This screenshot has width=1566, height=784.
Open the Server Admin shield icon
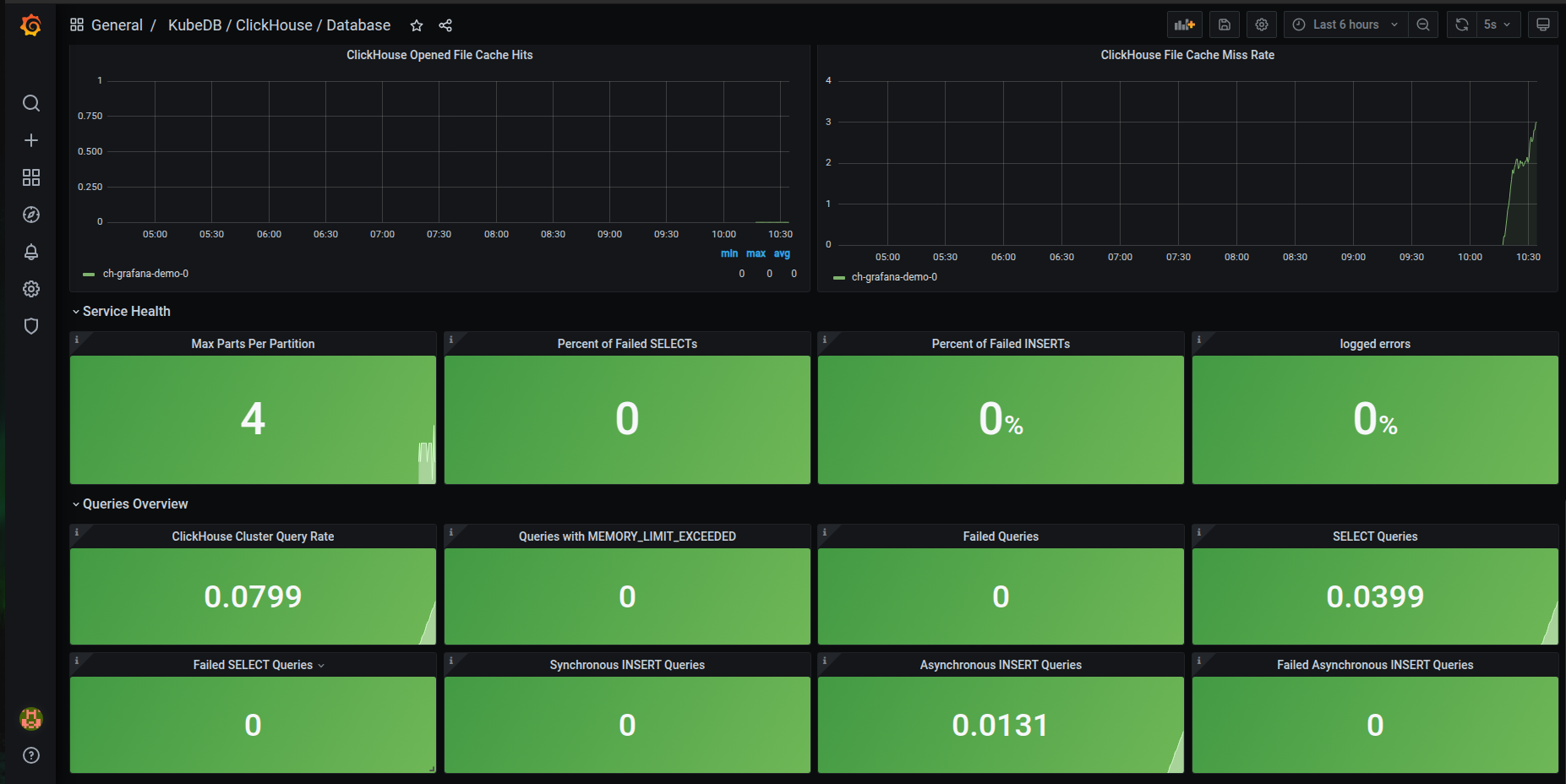pyautogui.click(x=31, y=326)
